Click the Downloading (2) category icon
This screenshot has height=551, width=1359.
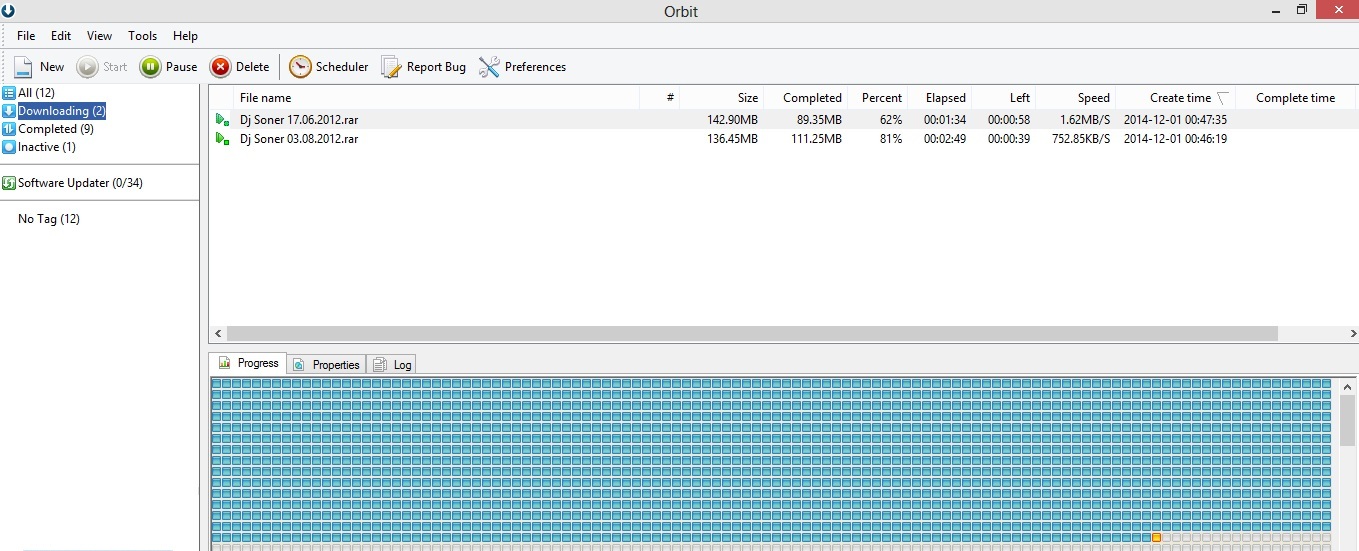point(9,111)
